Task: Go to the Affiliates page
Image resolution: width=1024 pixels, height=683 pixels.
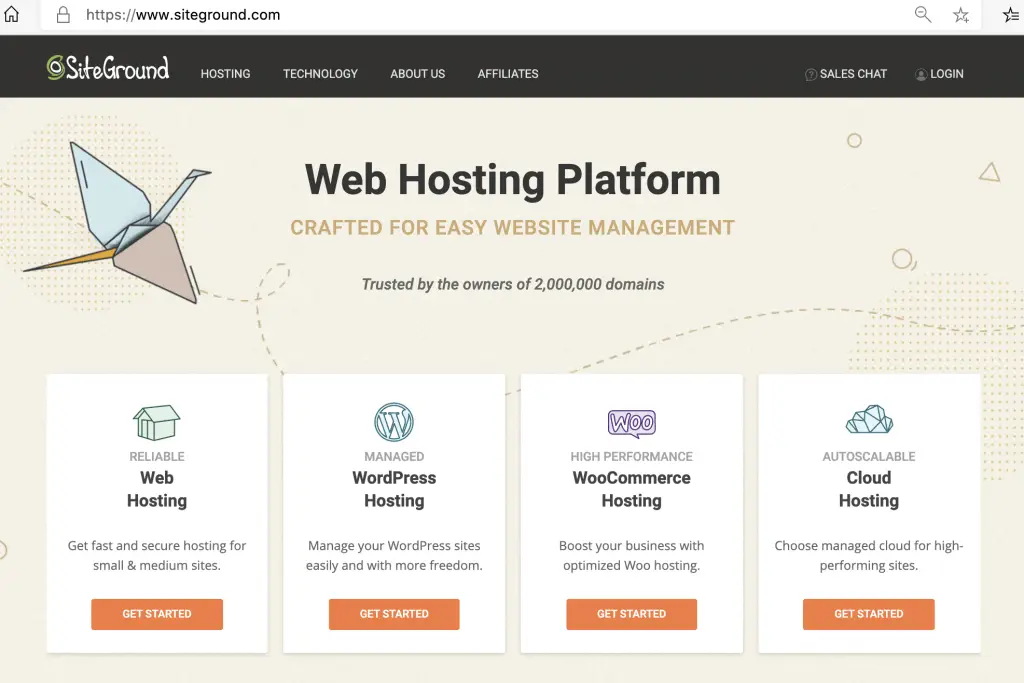Action: point(508,74)
